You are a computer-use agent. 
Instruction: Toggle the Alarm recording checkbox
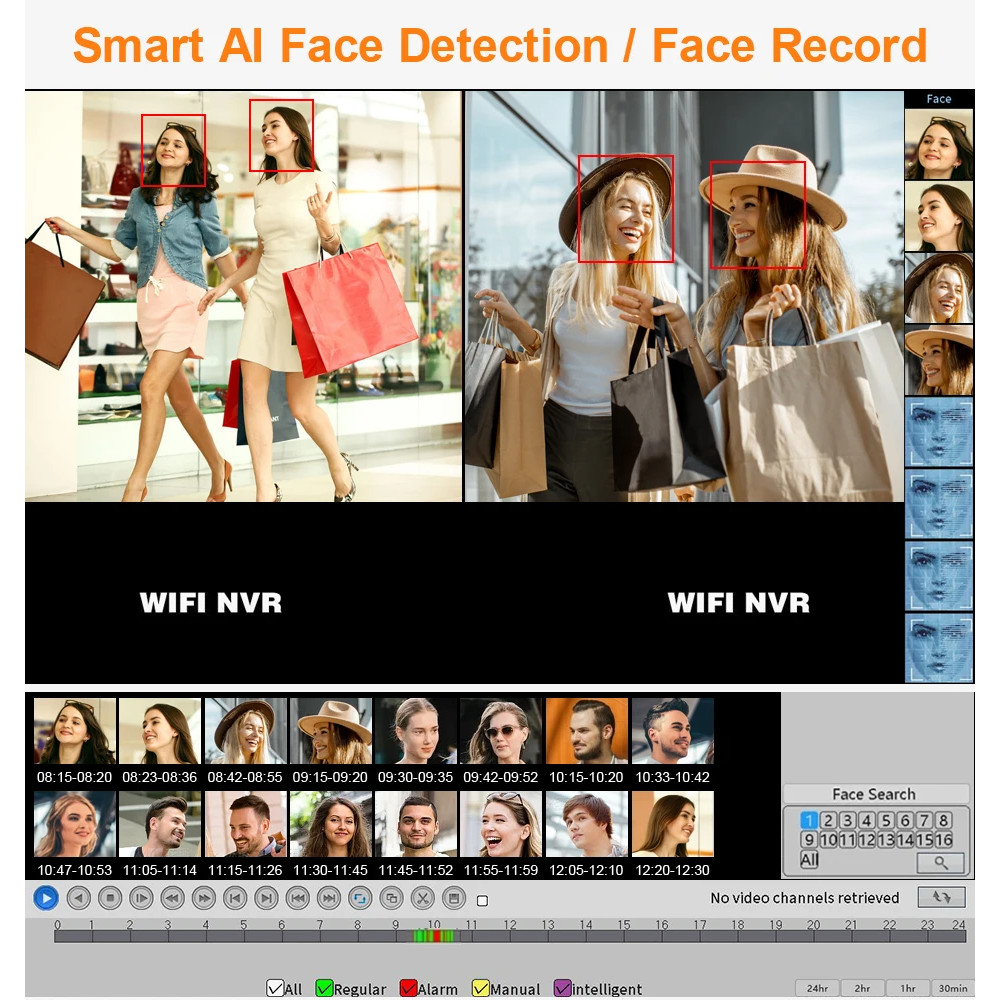[x=408, y=989]
